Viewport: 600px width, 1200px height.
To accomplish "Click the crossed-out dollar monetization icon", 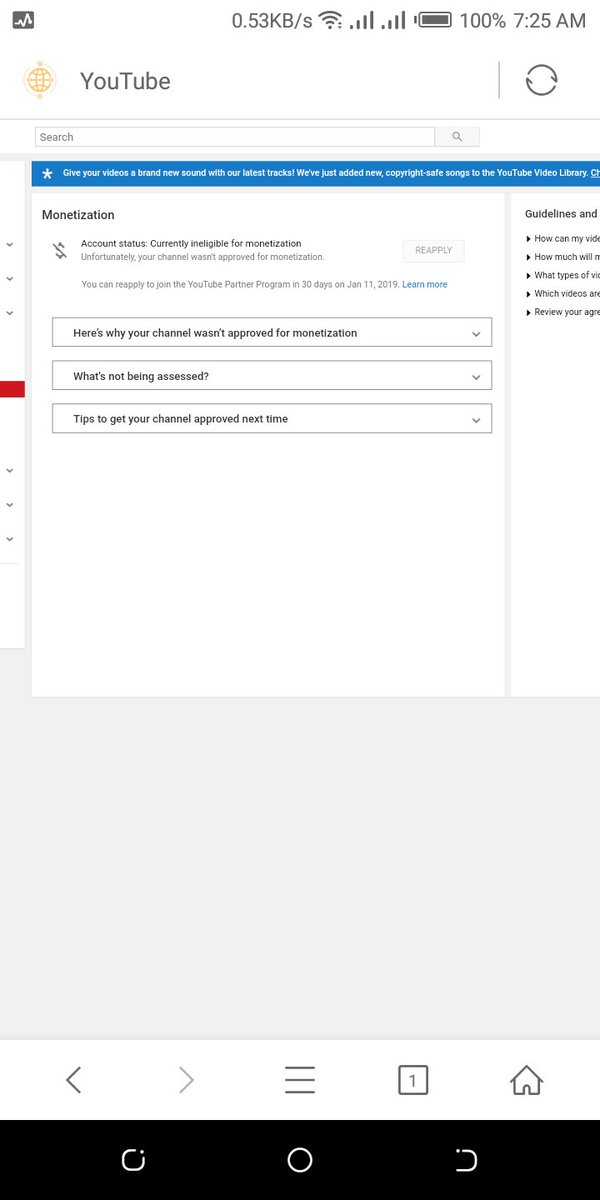I will coord(61,250).
